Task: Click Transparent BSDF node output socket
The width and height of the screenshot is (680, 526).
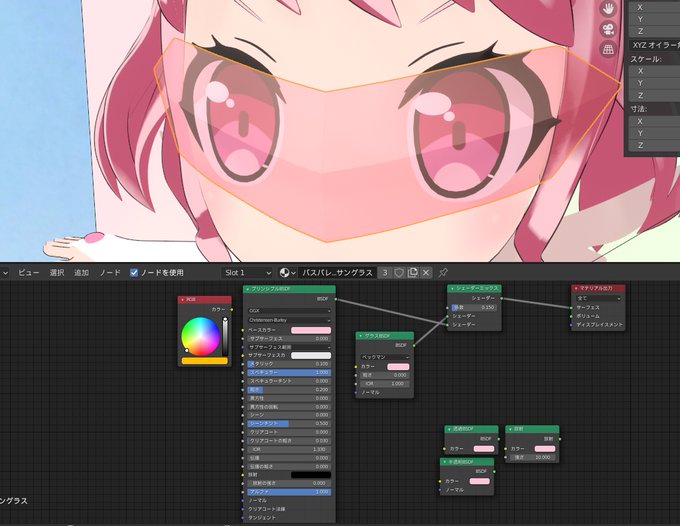Action: [498, 439]
